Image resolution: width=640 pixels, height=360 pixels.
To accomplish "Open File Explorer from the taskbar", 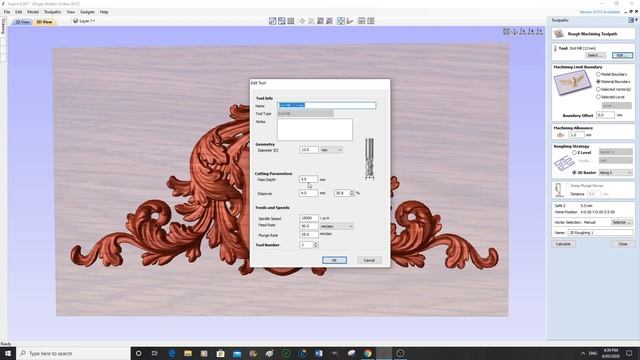I will 188,353.
